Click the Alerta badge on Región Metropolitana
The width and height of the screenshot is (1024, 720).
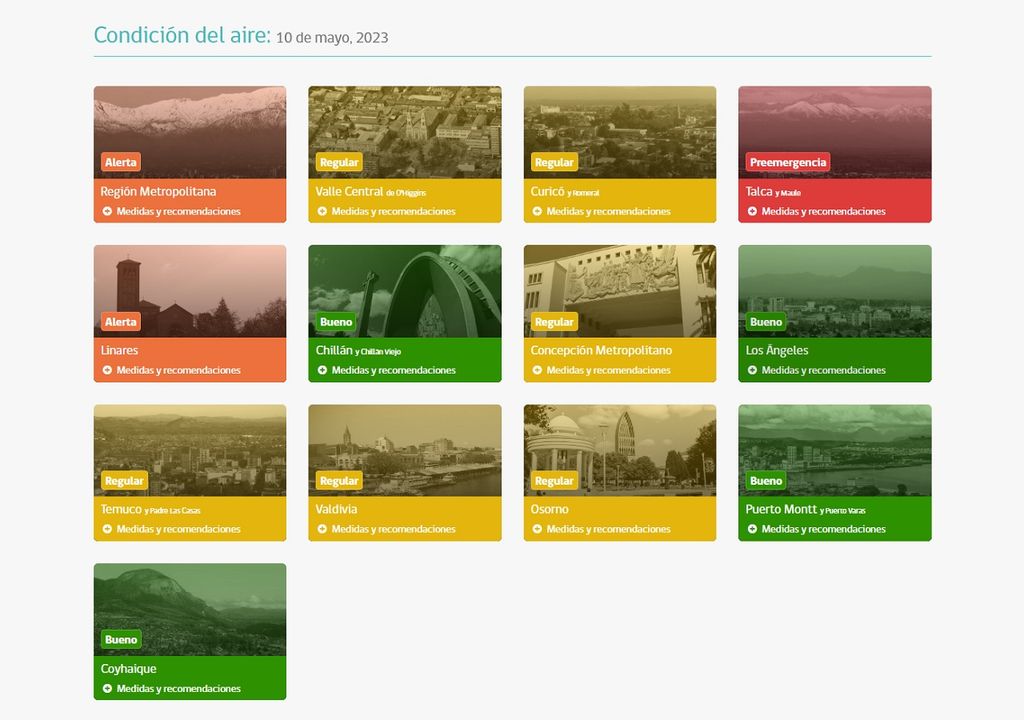coord(121,162)
